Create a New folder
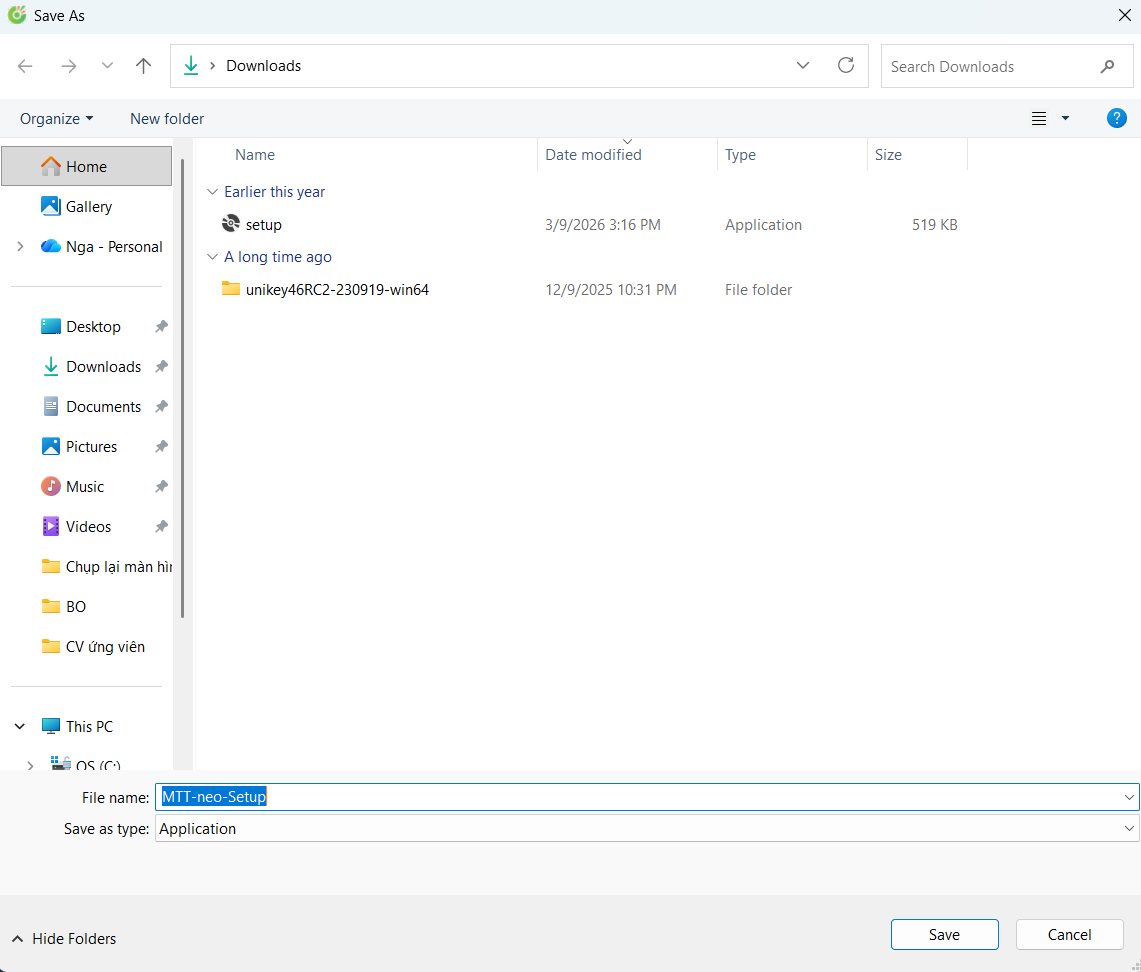This screenshot has height=972, width=1141. coord(167,119)
